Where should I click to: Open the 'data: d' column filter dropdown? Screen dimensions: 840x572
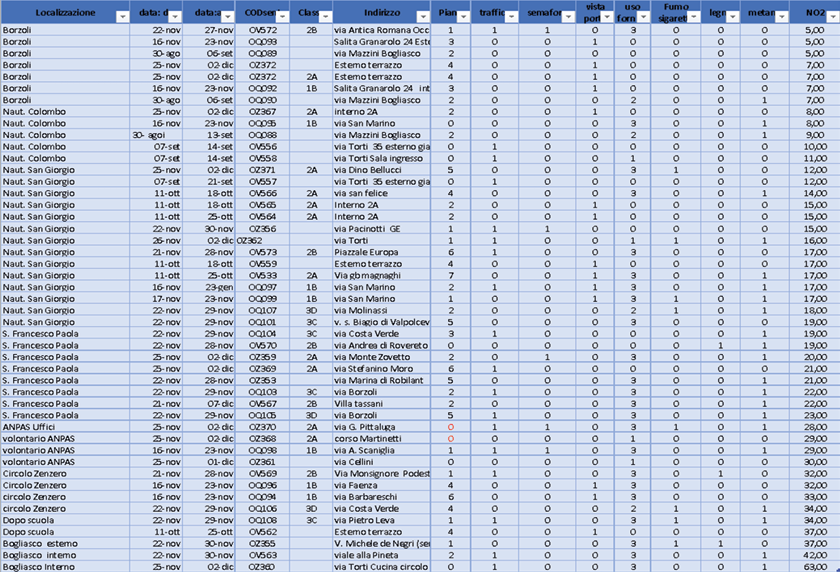coord(175,17)
